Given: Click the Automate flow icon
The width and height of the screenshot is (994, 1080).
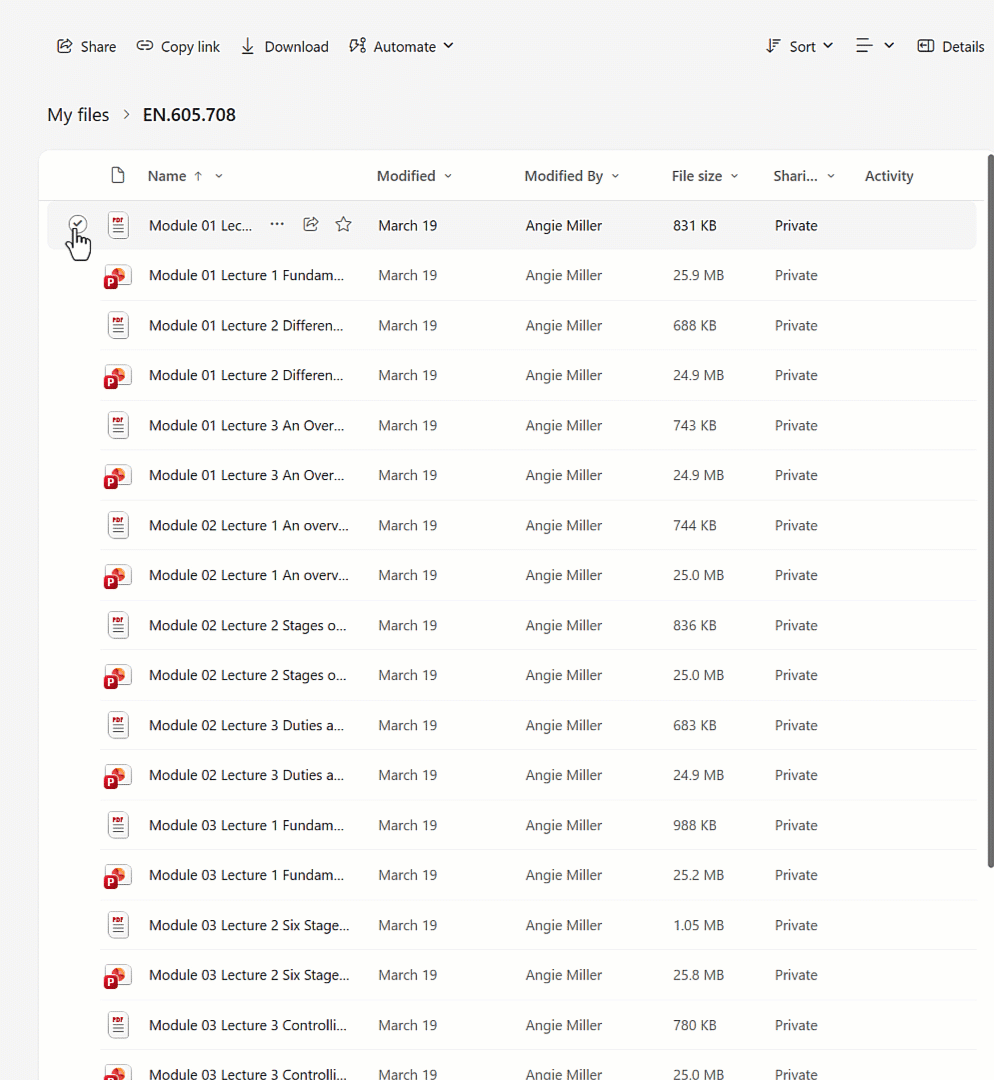Looking at the screenshot, I should click(358, 46).
